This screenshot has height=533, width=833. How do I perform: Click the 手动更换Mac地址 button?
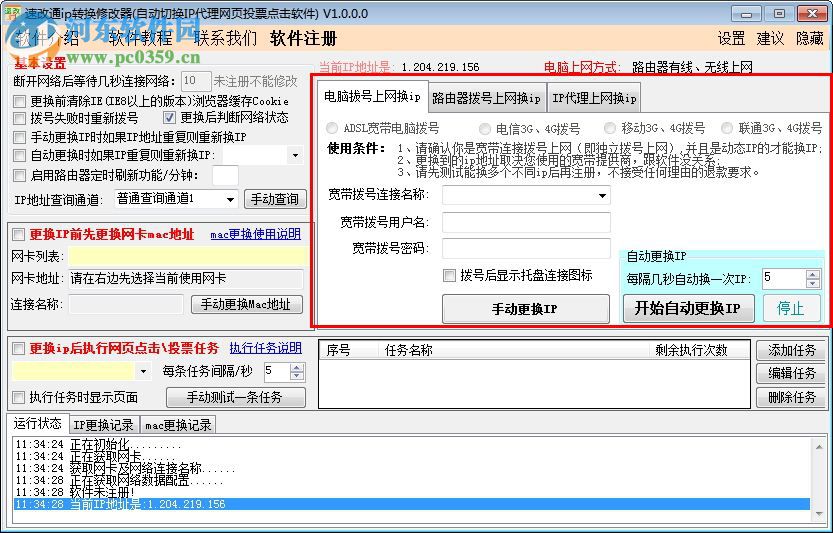pyautogui.click(x=246, y=304)
